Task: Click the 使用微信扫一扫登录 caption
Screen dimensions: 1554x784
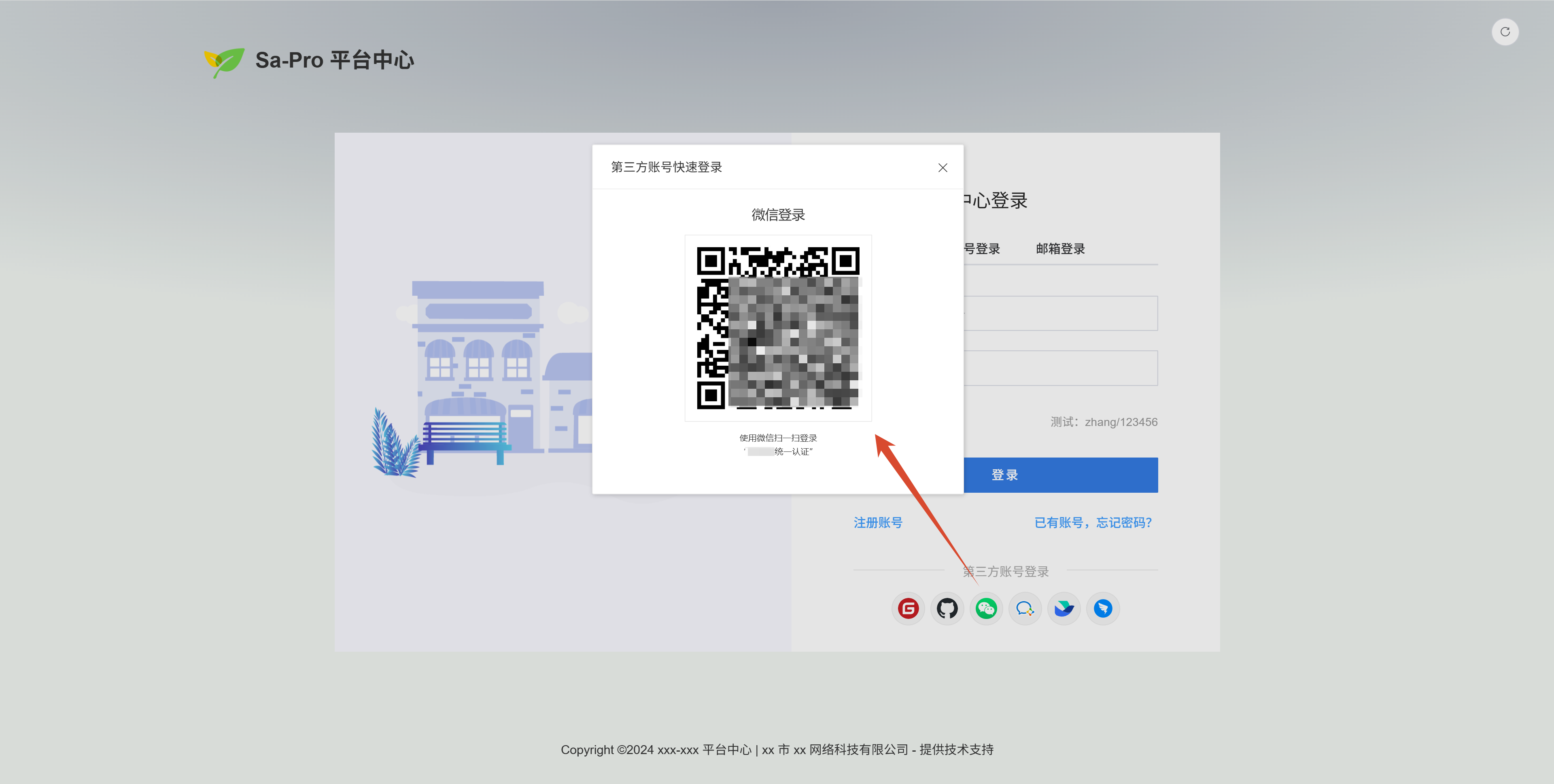Action: click(778, 438)
